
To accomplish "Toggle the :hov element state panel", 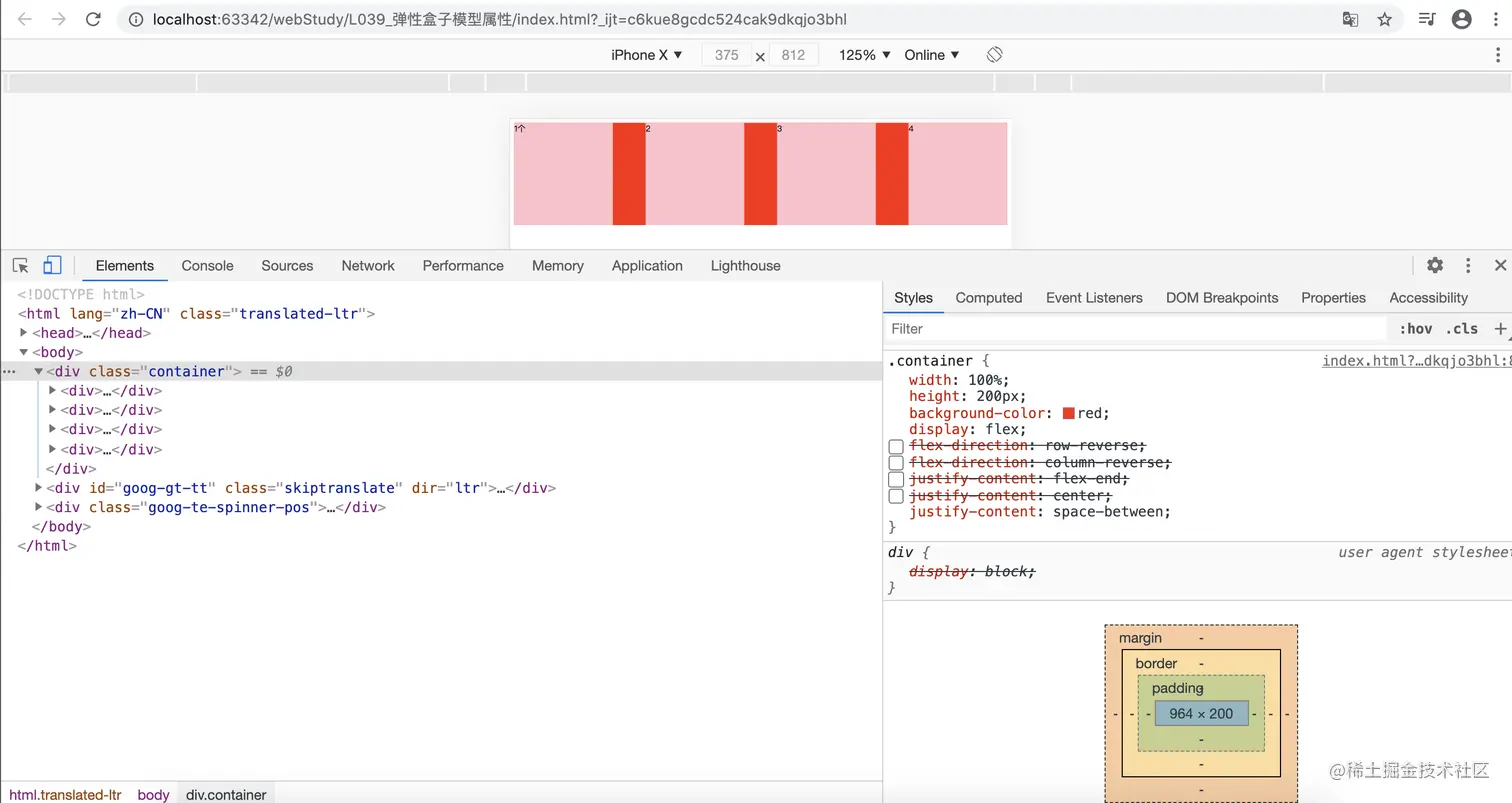I will tap(1416, 328).
